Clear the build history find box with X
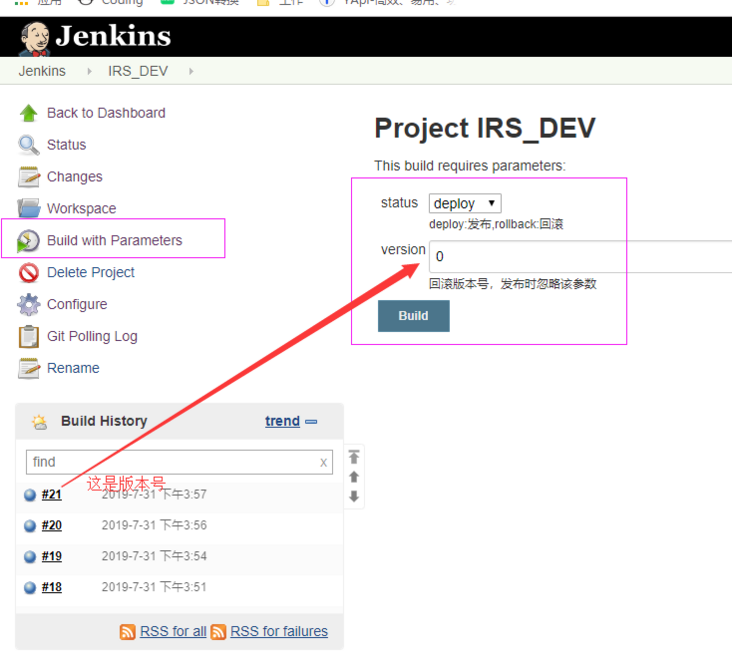732x668 pixels. (323, 463)
